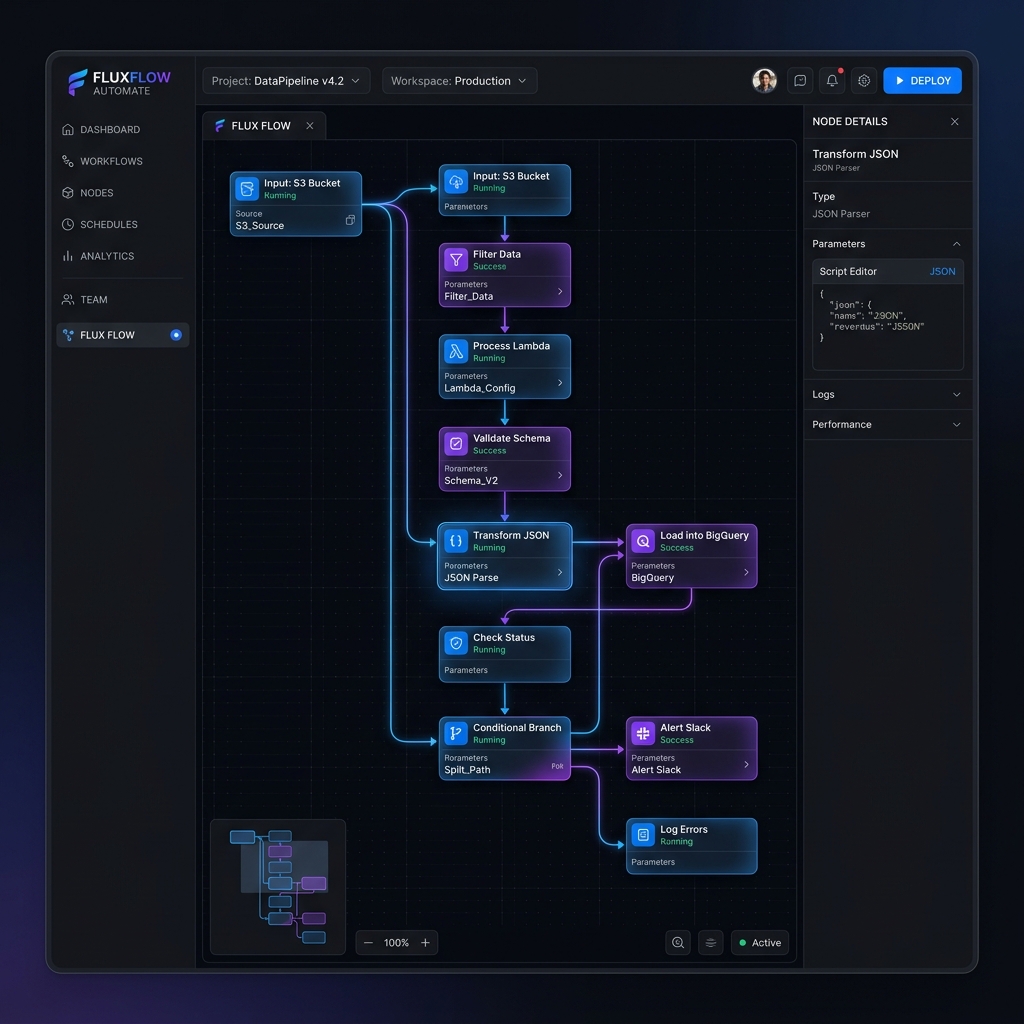Viewport: 1024px width, 1024px height.
Task: Click the Validate Schema check icon
Action: coord(456,444)
